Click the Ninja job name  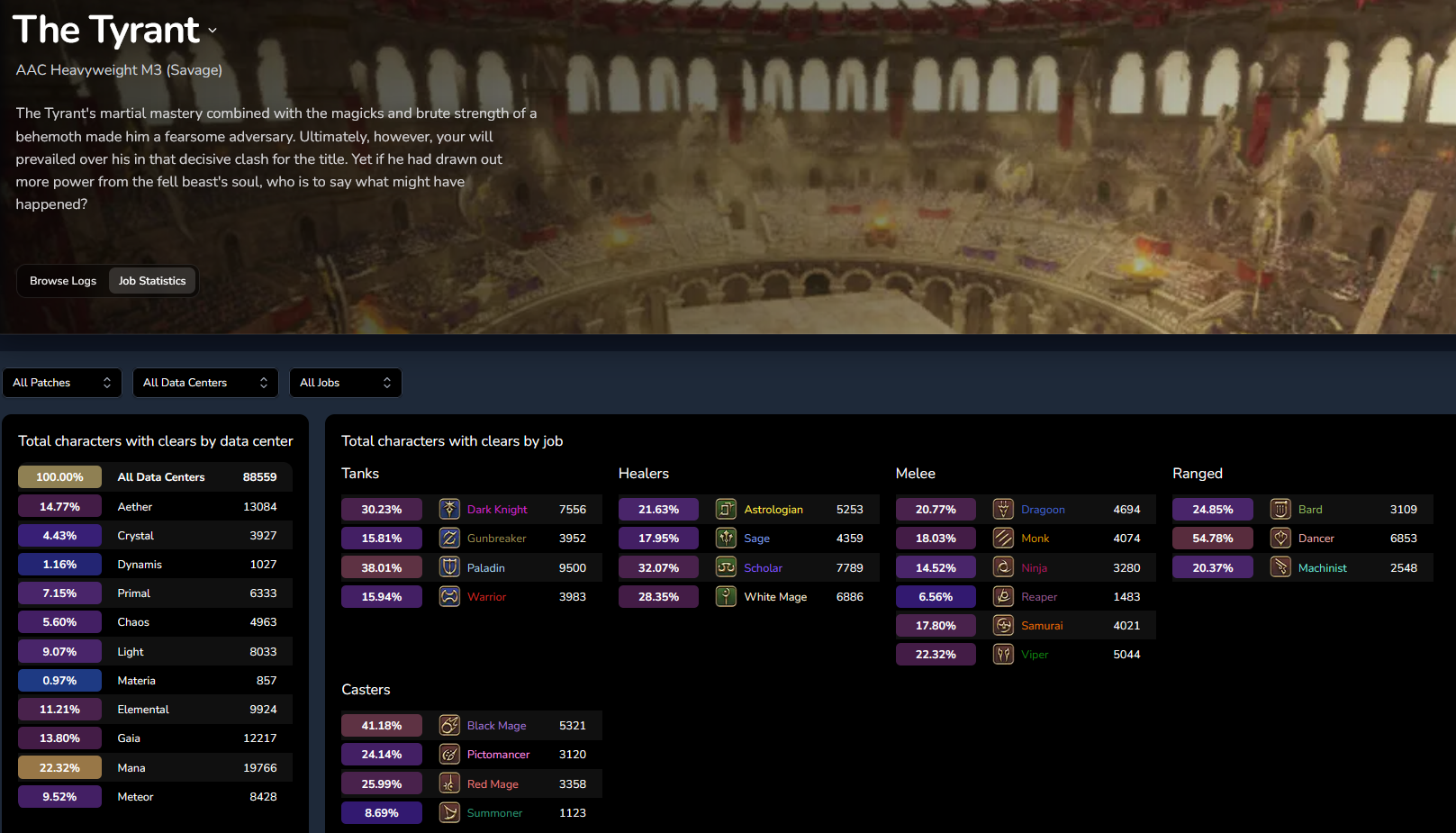coord(1035,568)
